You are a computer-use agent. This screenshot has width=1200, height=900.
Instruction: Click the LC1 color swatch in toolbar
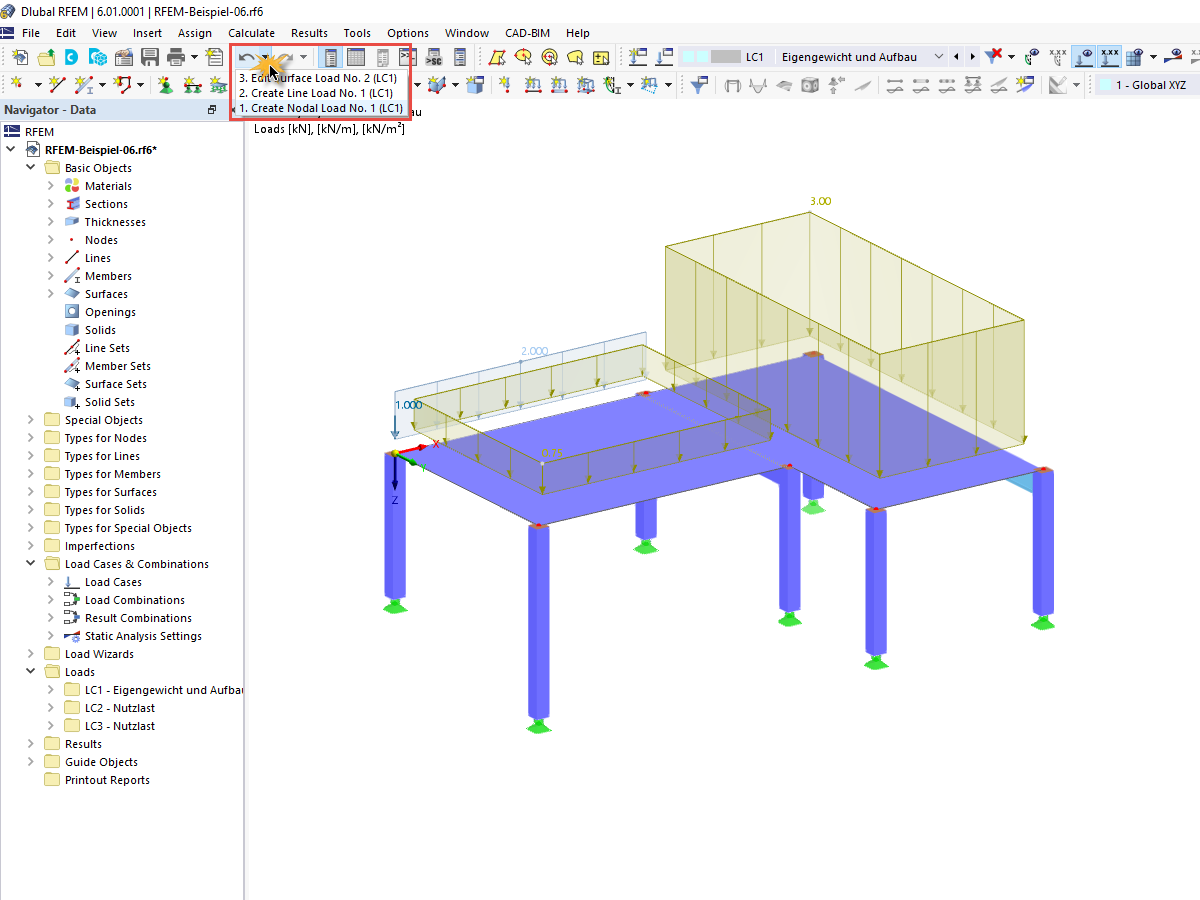click(726, 57)
